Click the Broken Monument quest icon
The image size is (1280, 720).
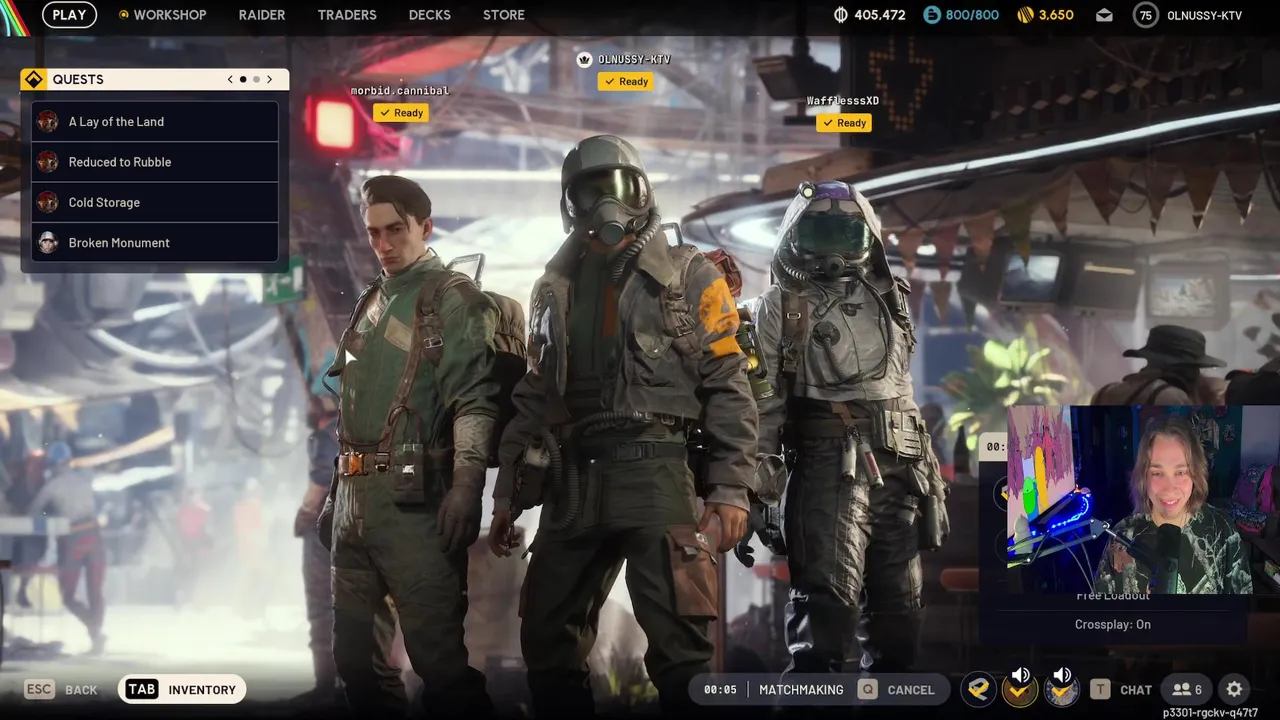click(x=48, y=243)
